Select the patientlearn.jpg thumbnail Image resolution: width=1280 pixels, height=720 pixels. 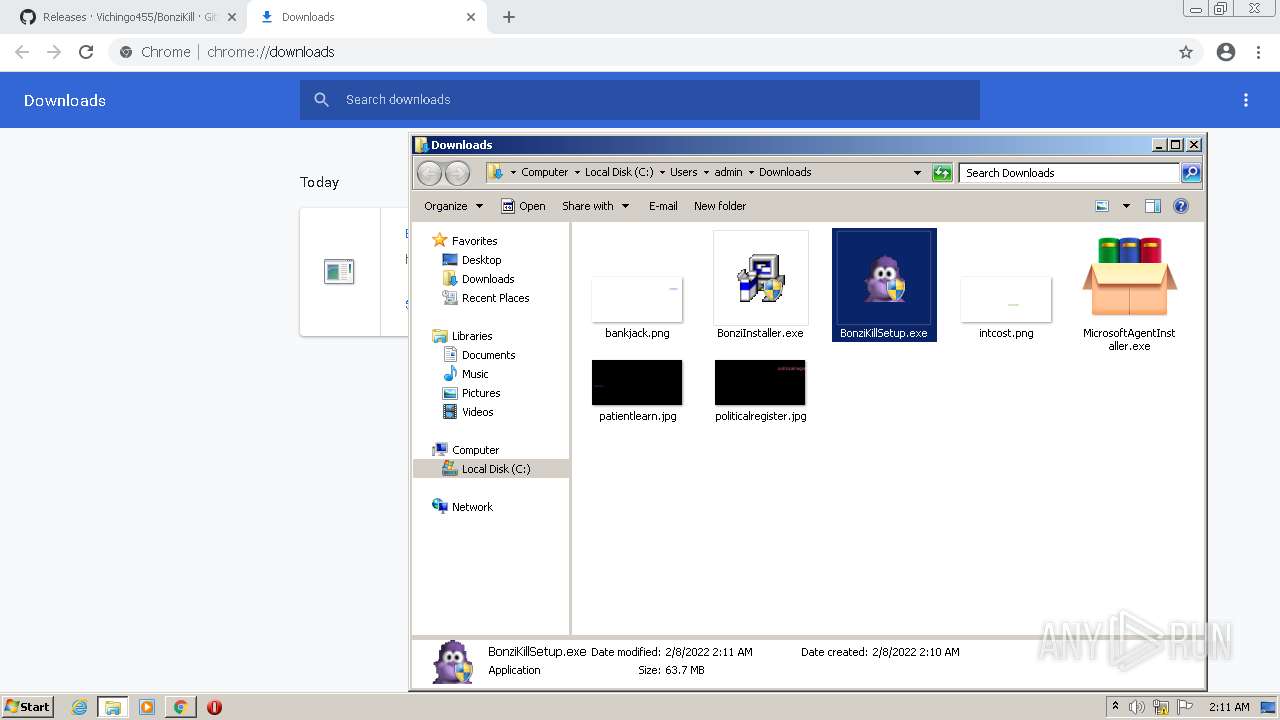click(x=637, y=382)
